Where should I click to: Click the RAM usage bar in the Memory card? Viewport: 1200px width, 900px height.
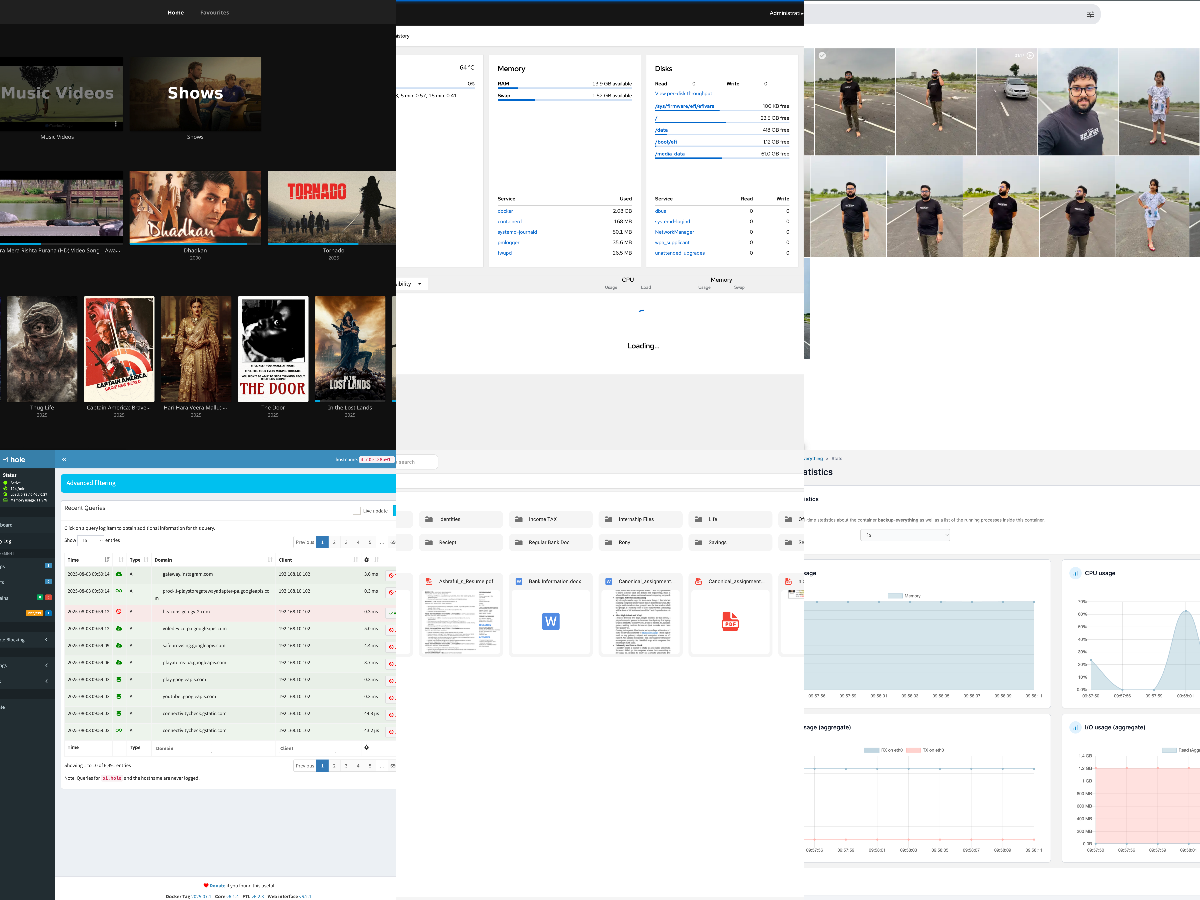pos(564,88)
